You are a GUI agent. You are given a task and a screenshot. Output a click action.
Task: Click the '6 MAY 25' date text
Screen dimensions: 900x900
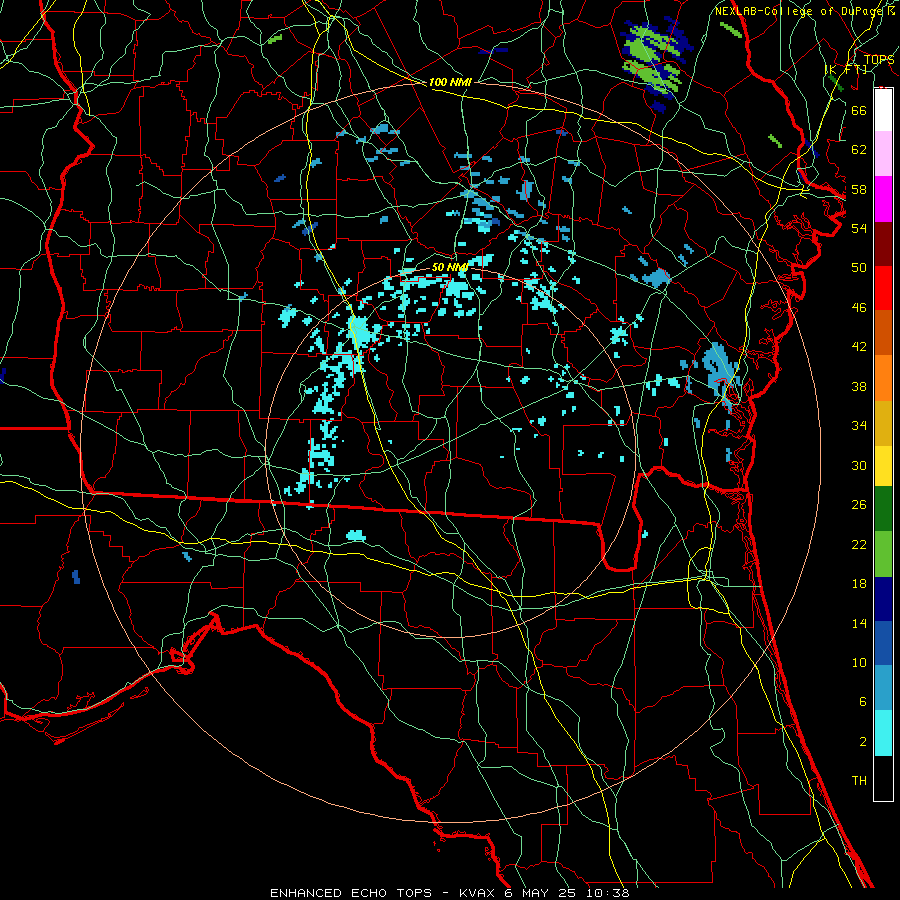coord(542,893)
